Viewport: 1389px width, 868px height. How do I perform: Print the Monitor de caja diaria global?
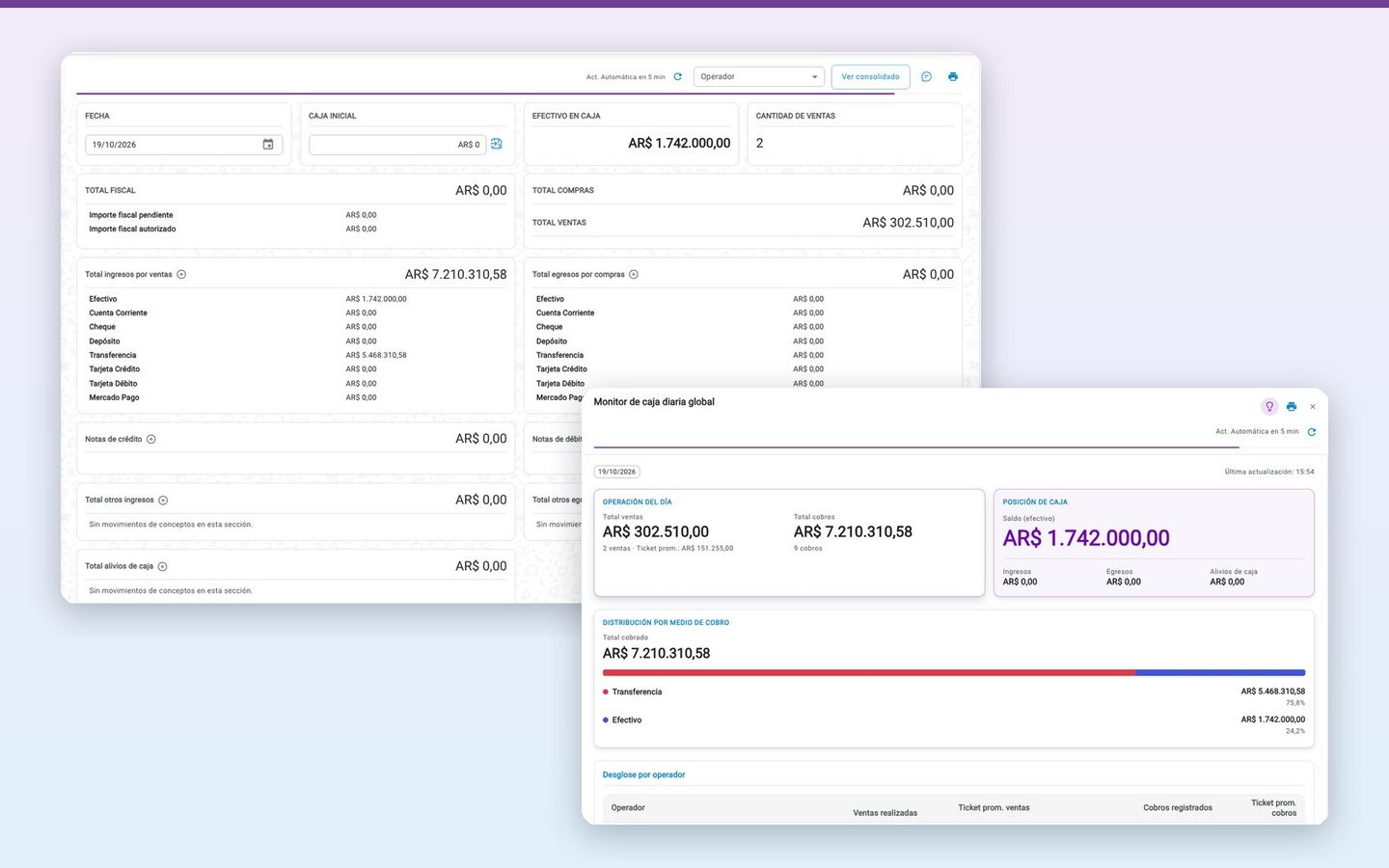point(1292,407)
